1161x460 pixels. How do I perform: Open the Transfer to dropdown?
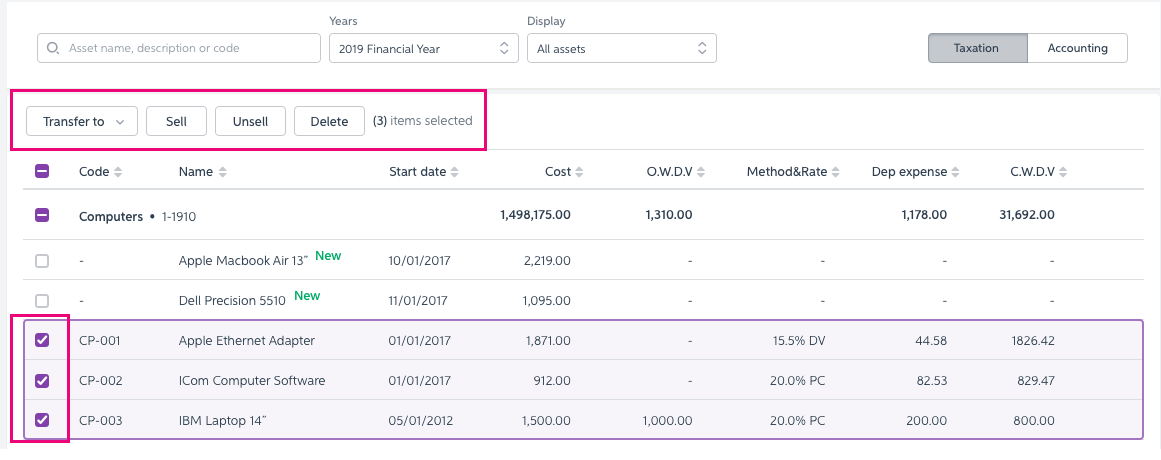tap(82, 121)
